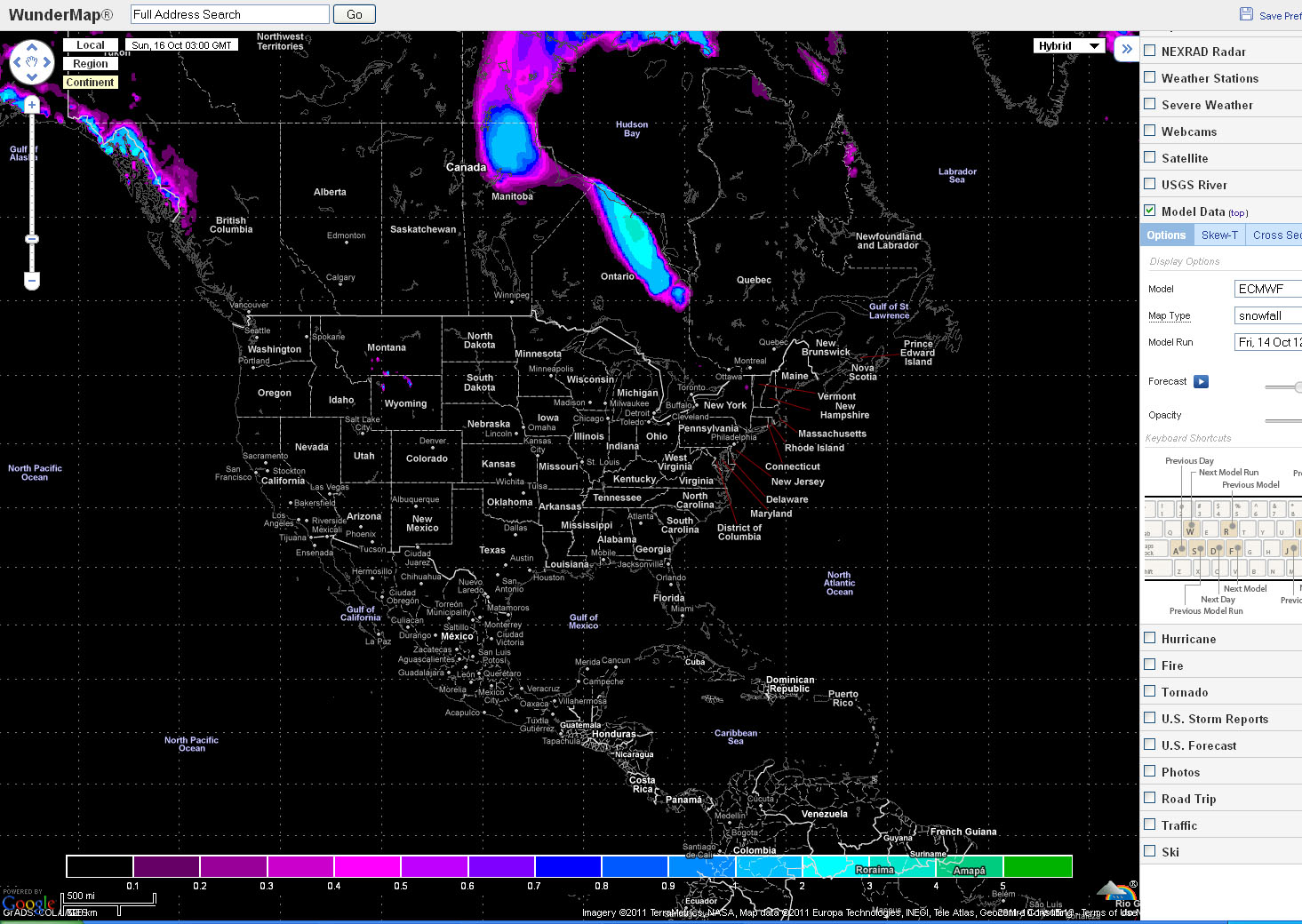The height and width of the screenshot is (924, 1302).
Task: Click the 'Display Options' heading
Action: (1185, 262)
